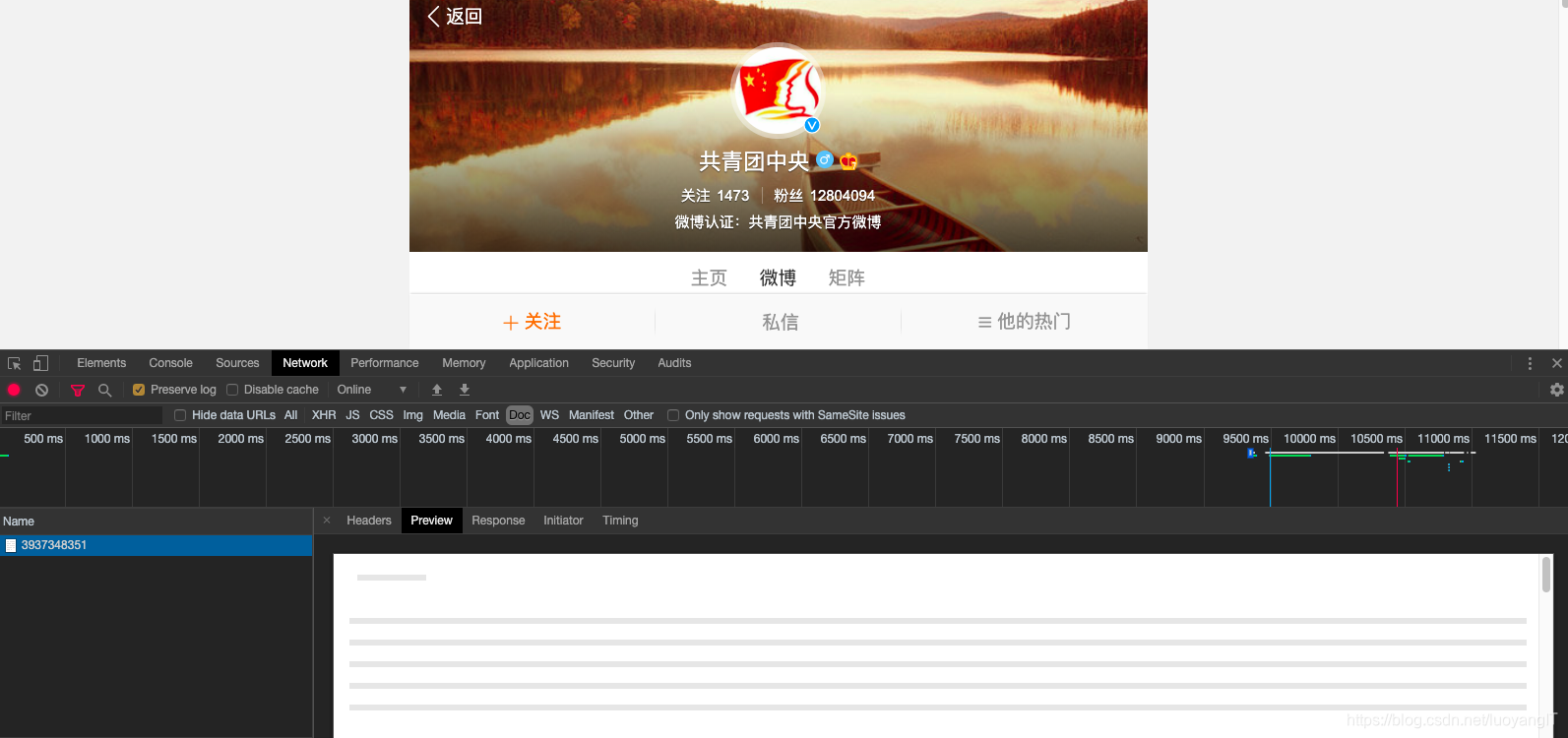Open network settings gear icon

pos(1557,390)
